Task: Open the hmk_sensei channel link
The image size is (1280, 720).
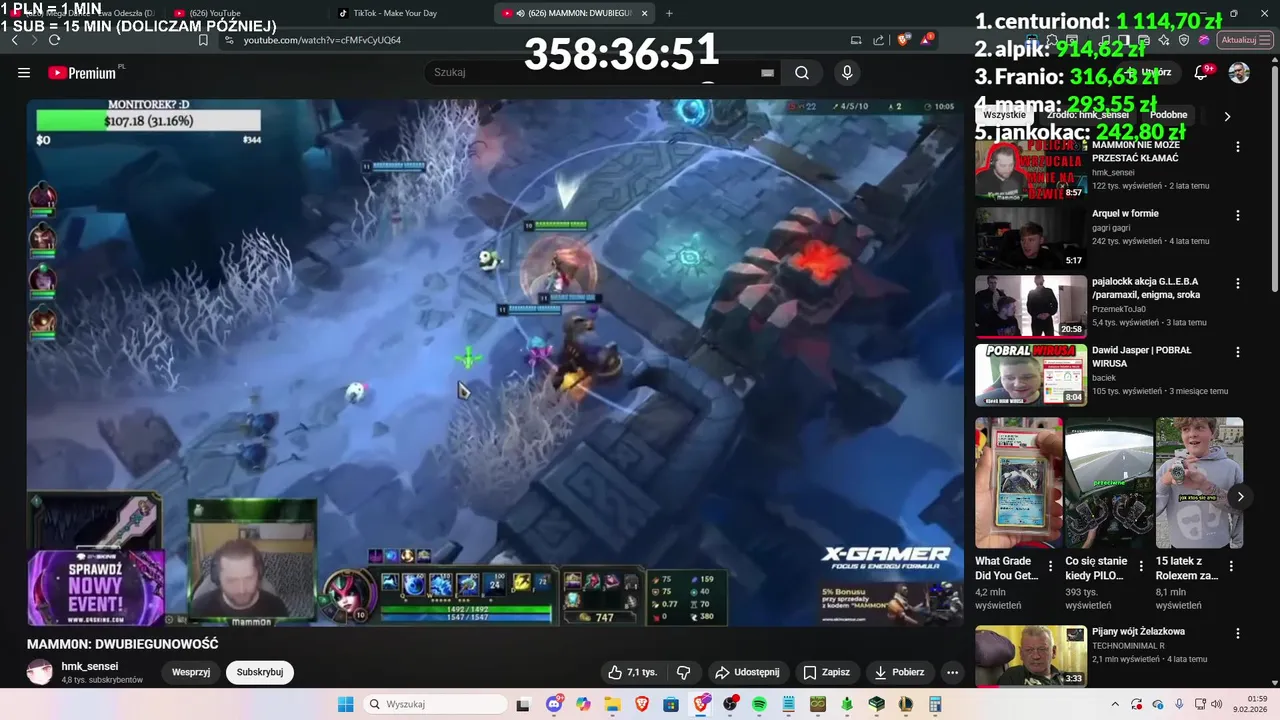Action: click(90, 666)
